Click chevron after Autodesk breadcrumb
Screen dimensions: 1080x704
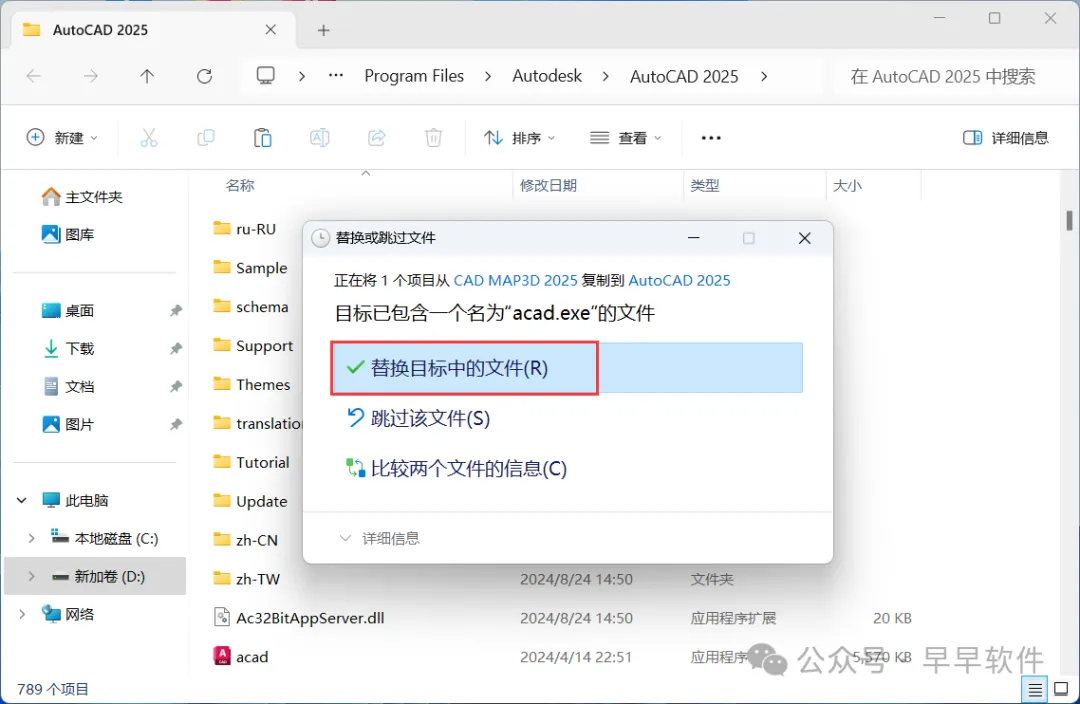tap(605, 76)
